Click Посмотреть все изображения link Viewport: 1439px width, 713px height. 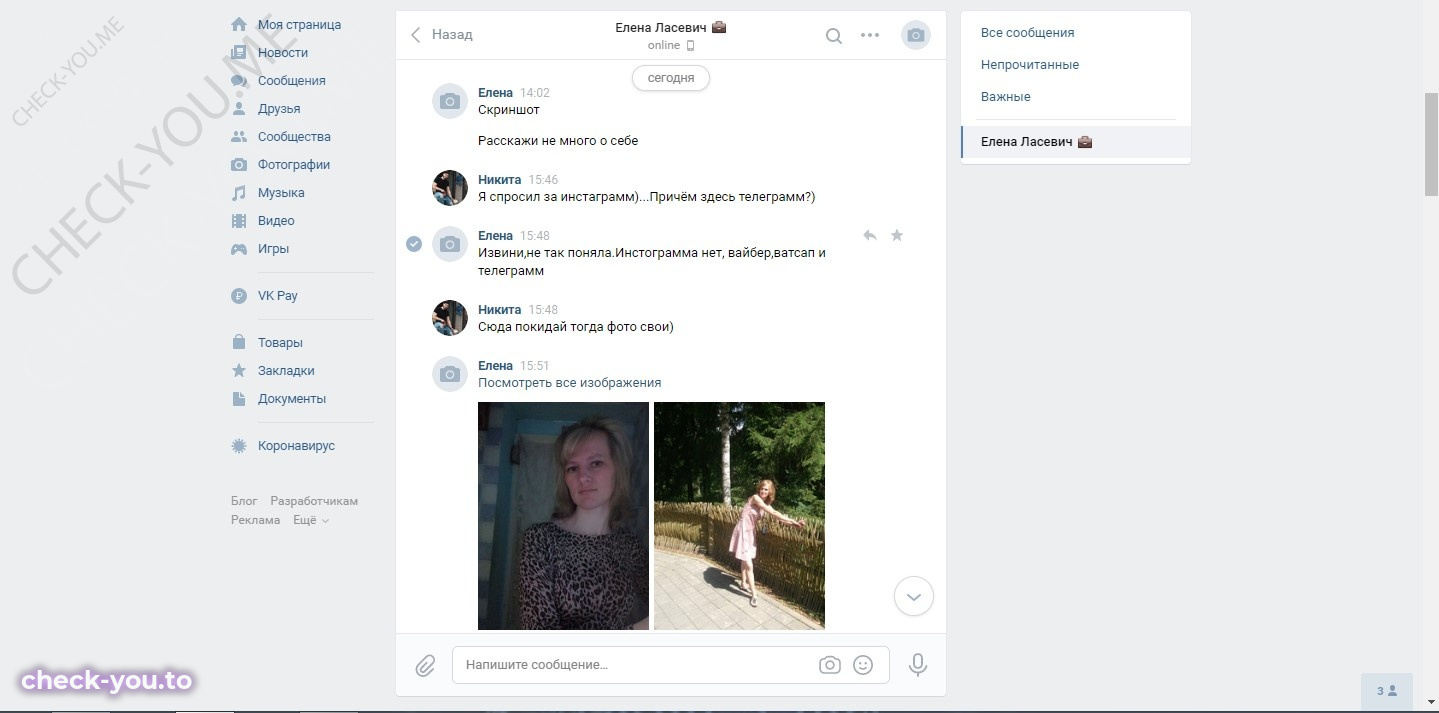[x=569, y=383]
